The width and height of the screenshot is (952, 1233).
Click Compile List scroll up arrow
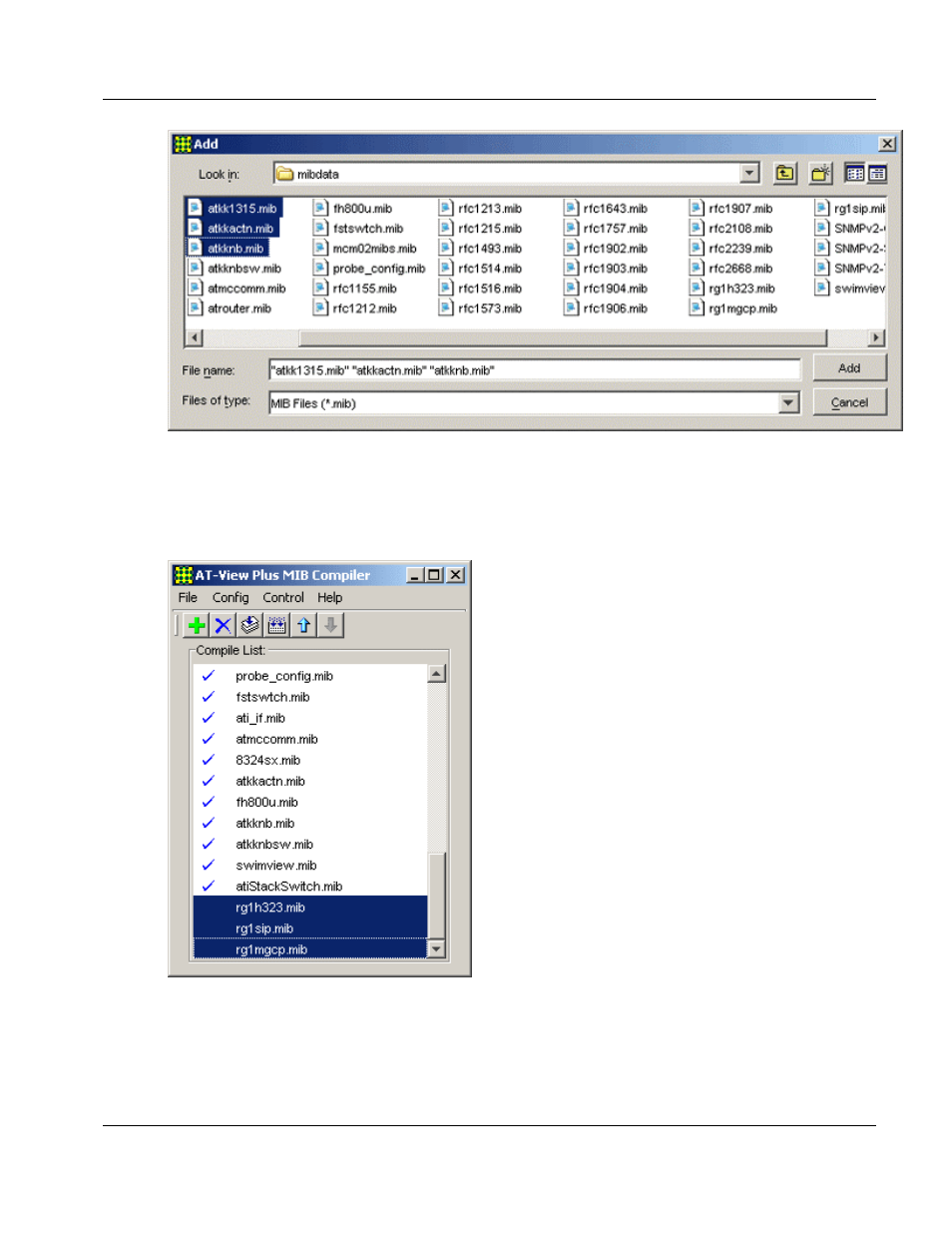click(437, 674)
